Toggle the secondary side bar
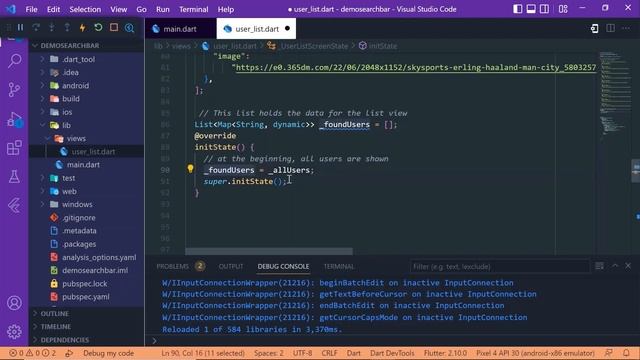 544,9
